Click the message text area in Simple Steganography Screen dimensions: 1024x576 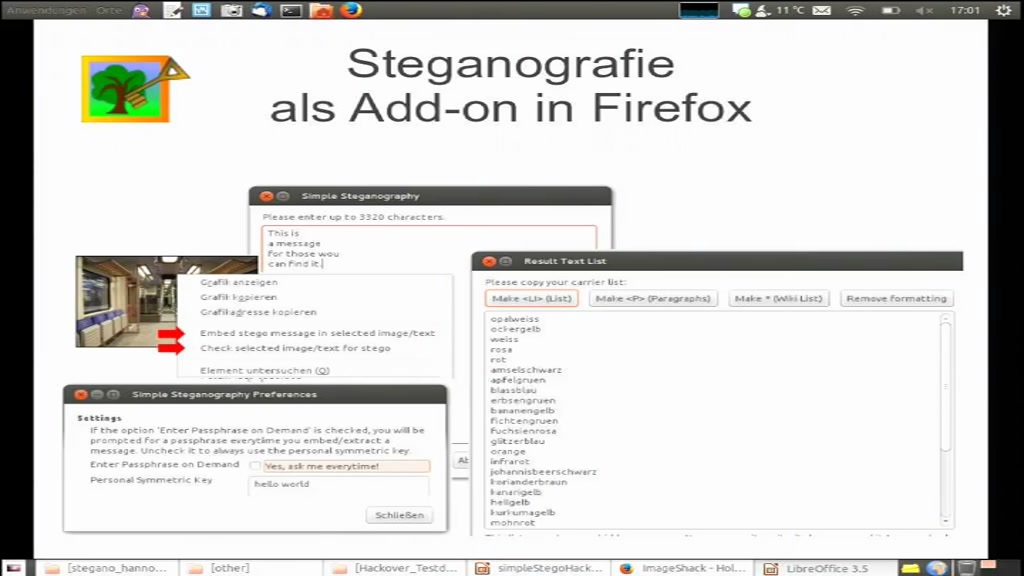429,248
